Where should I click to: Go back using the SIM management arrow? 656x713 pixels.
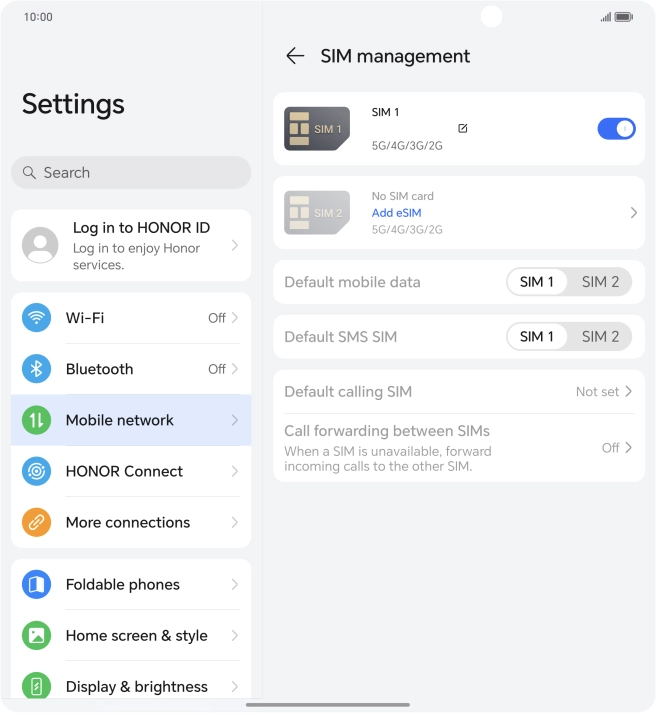tap(295, 56)
